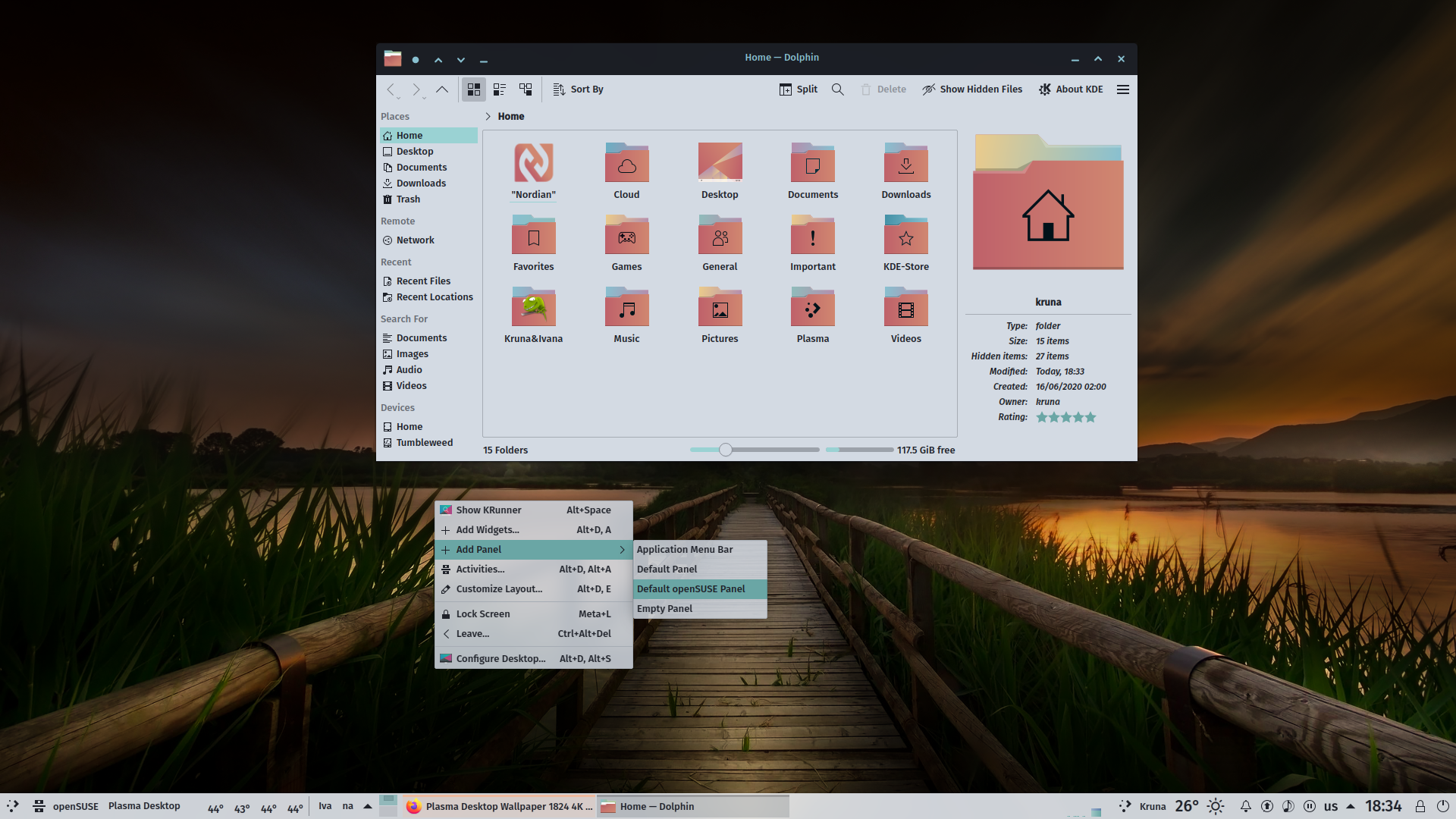Viewport: 1456px width, 819px height.
Task: Open Downloads in Places sidebar
Action: tap(428, 184)
